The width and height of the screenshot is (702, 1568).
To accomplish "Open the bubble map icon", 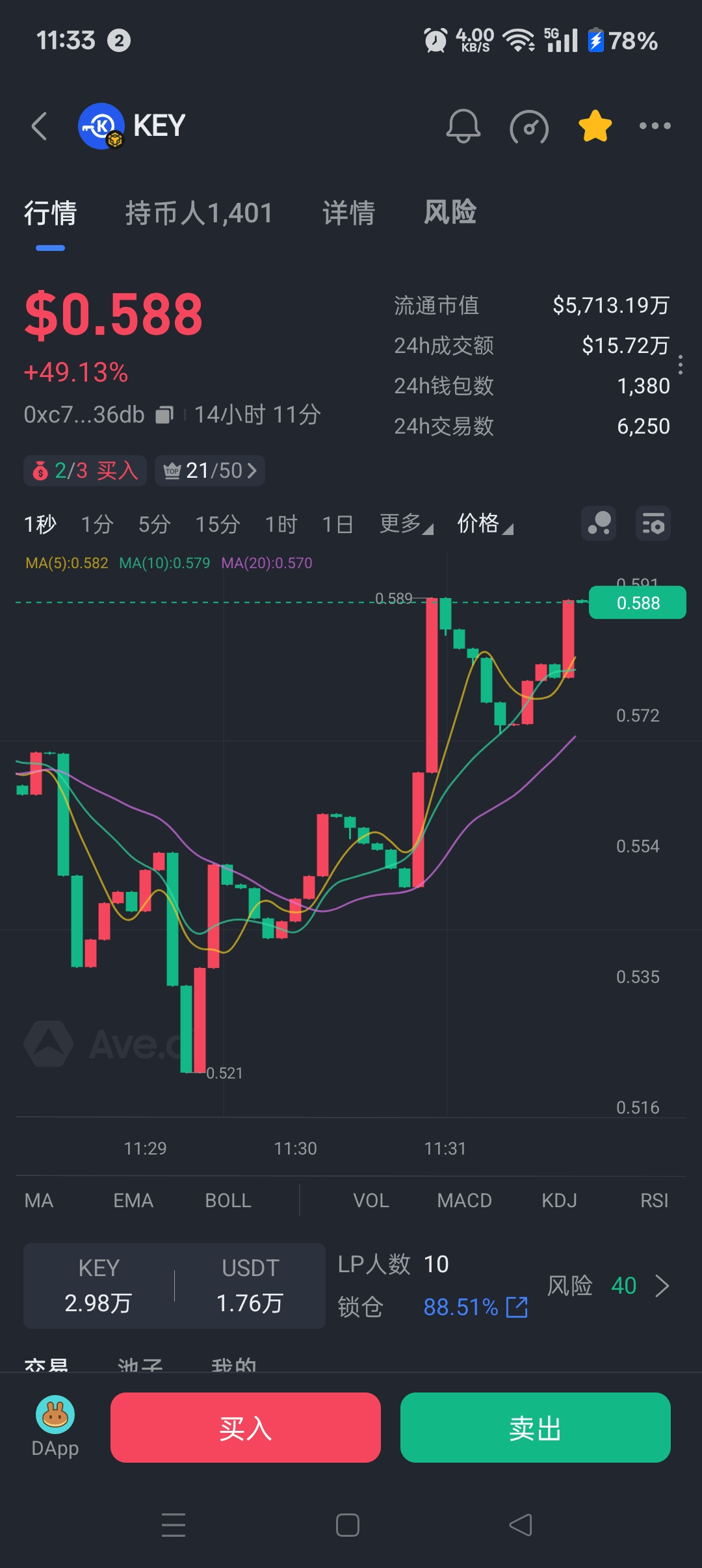I will click(599, 523).
